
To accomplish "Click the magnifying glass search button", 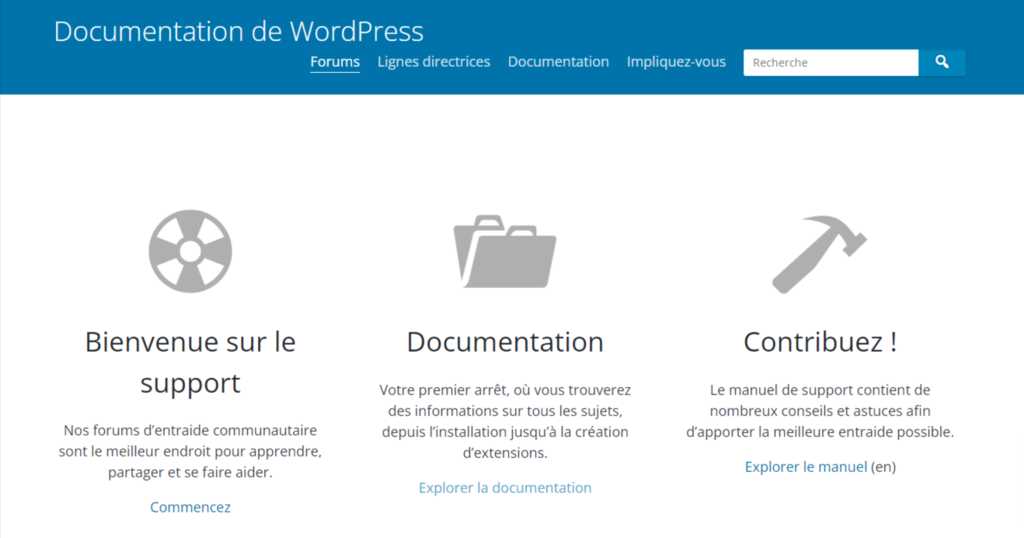I will click(x=942, y=63).
